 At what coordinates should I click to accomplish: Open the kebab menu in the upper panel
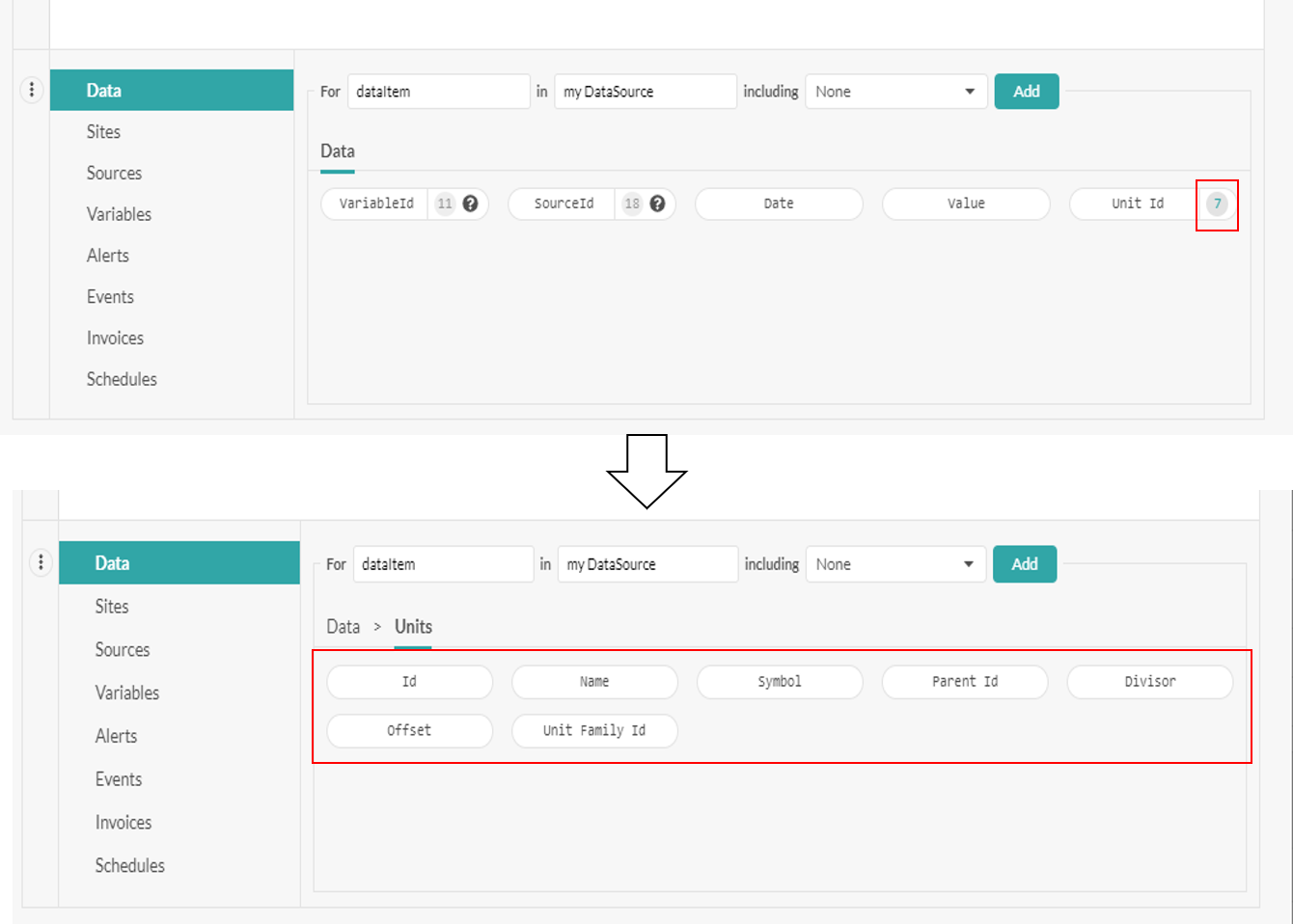coord(32,89)
